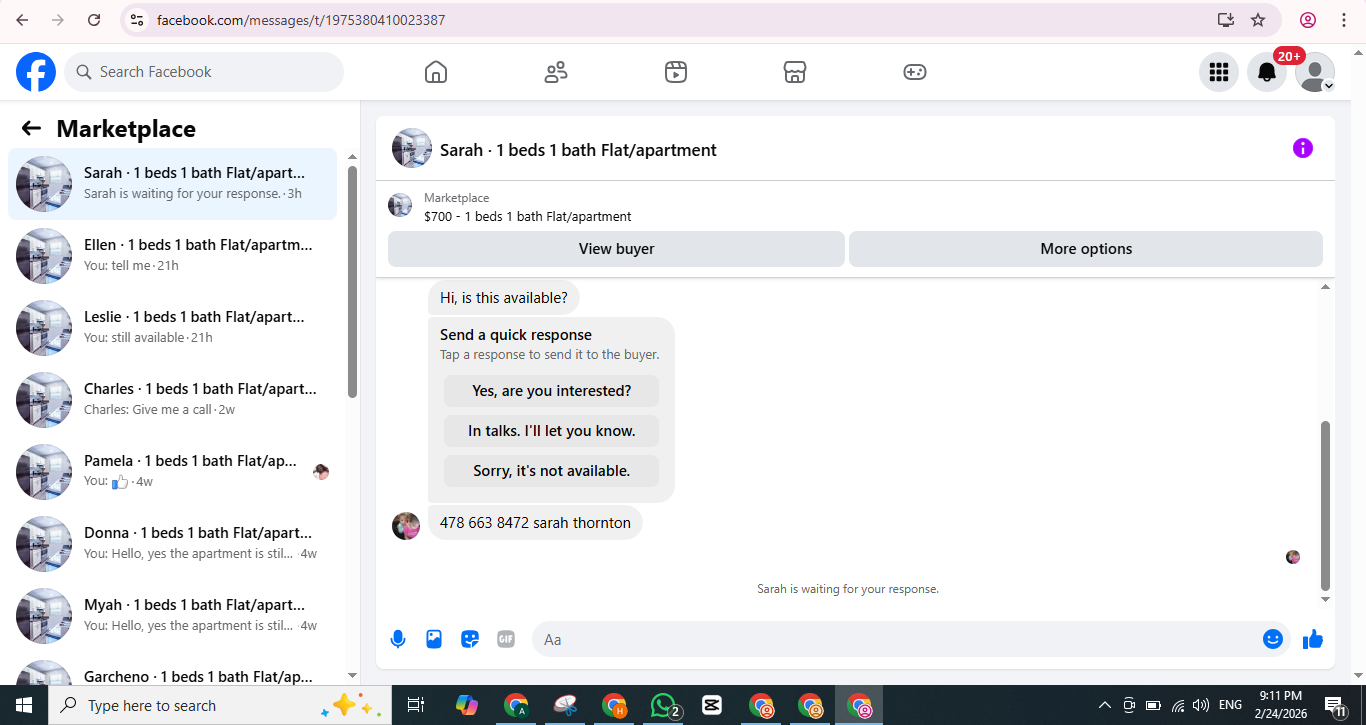
Task: Open the Windows notification center
Action: point(1334,705)
